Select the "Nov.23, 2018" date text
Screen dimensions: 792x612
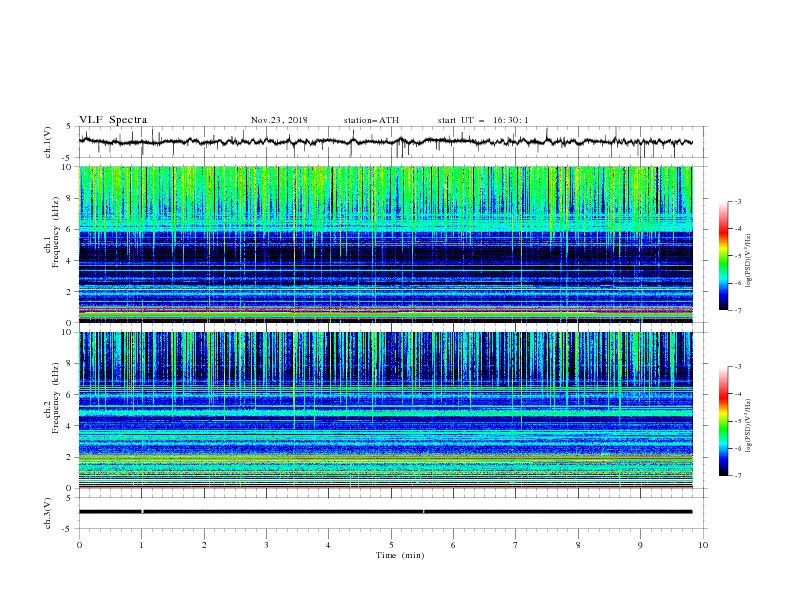point(279,120)
